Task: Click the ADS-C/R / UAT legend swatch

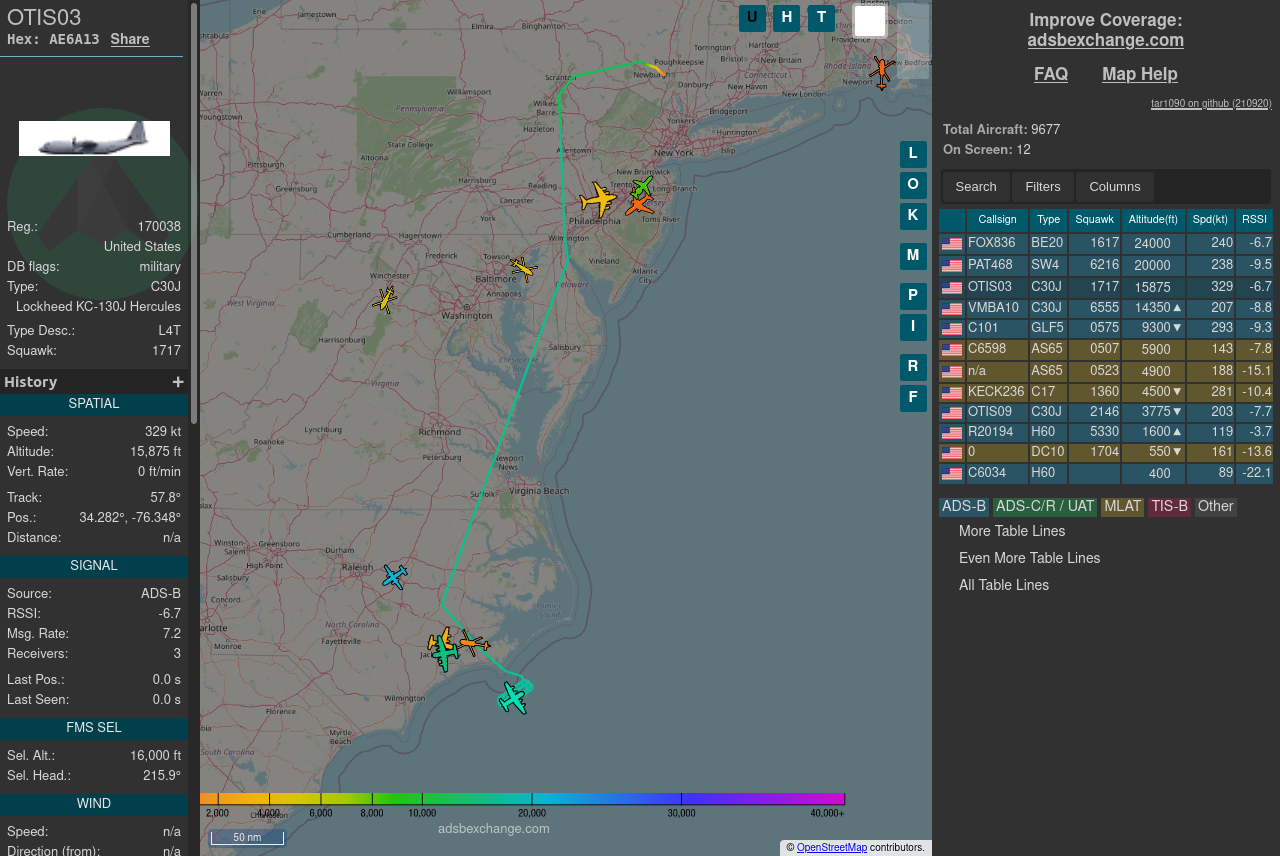Action: (x=1045, y=507)
